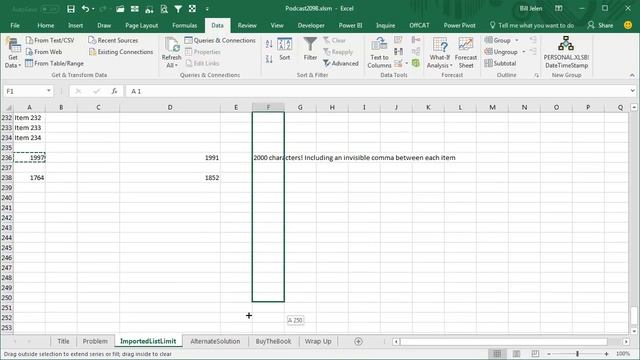
Task: Open Existing Connections
Action: point(121,52)
